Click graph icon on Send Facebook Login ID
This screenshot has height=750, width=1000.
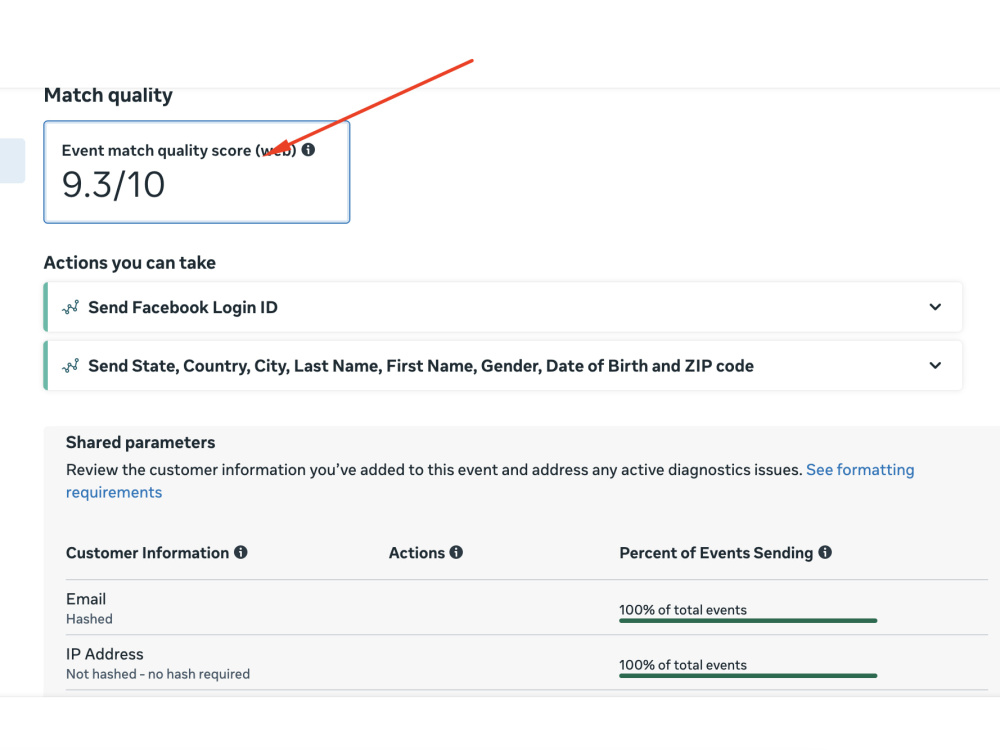(71, 307)
